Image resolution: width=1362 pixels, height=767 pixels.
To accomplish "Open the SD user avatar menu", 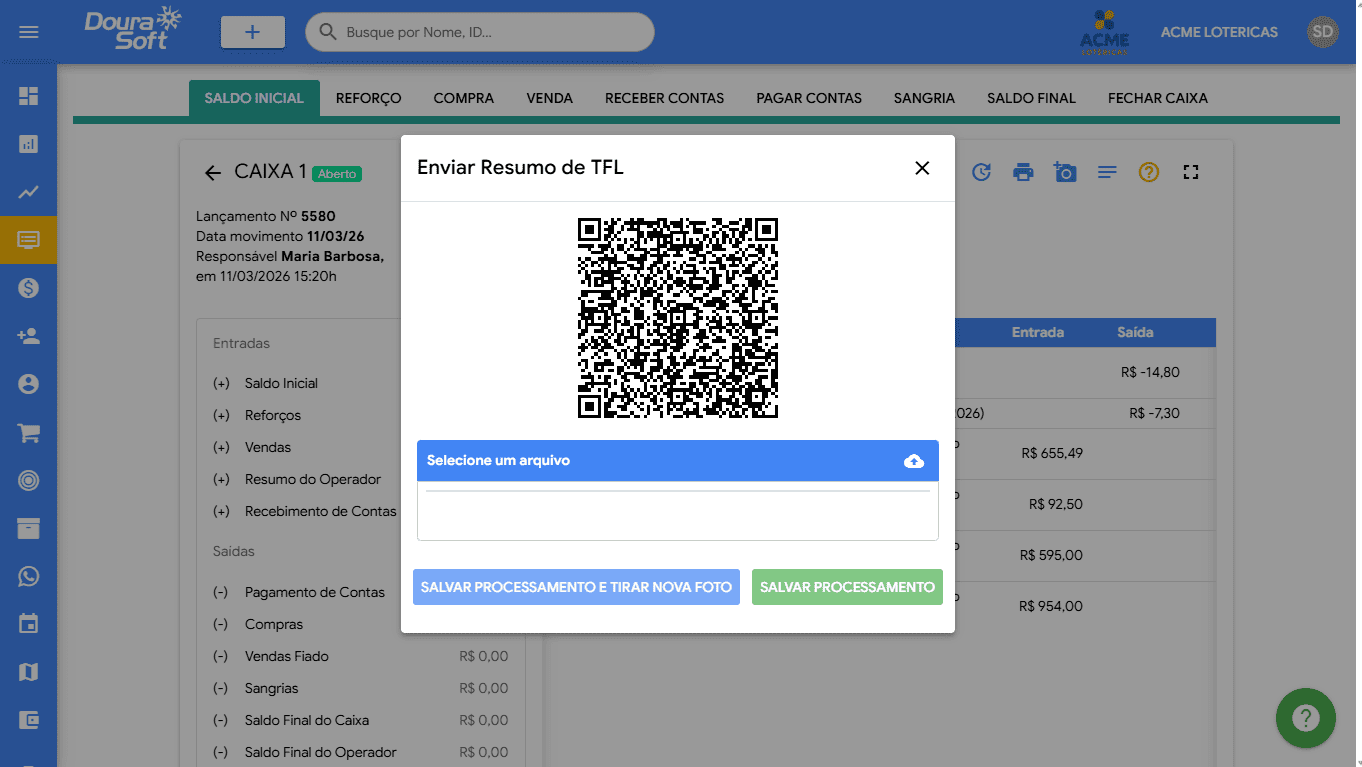I will click(1322, 32).
